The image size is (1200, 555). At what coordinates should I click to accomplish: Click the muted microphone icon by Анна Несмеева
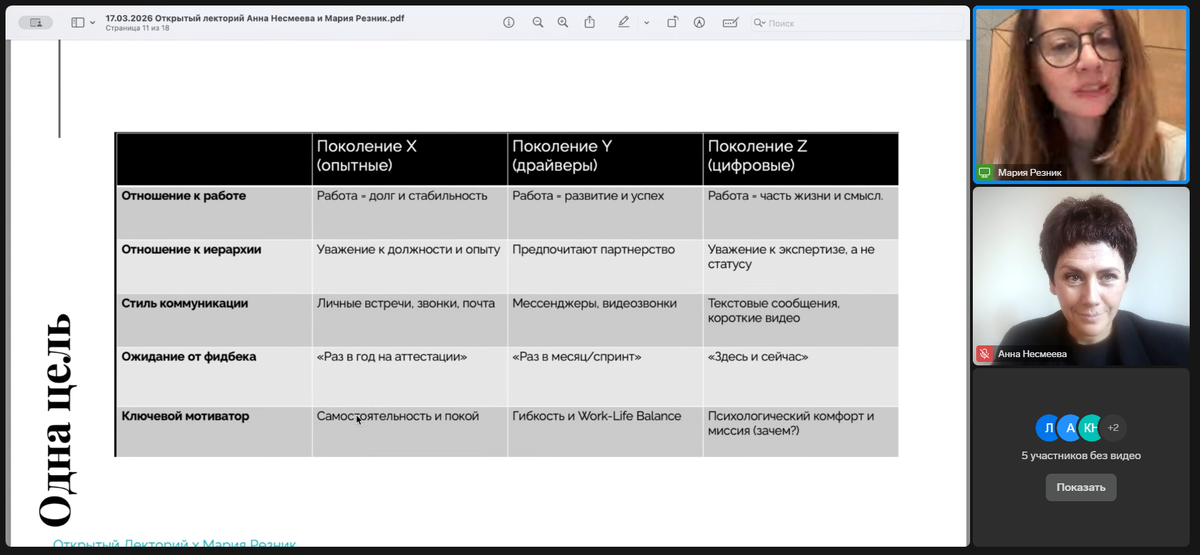(984, 353)
